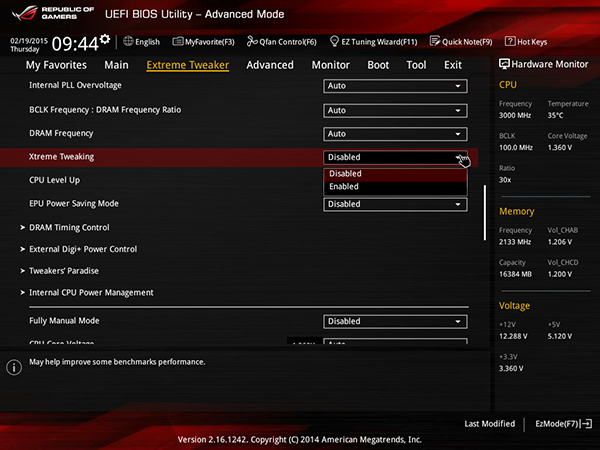
Task: Select the Fully Manual Mode label
Action: pyautogui.click(x=64, y=321)
